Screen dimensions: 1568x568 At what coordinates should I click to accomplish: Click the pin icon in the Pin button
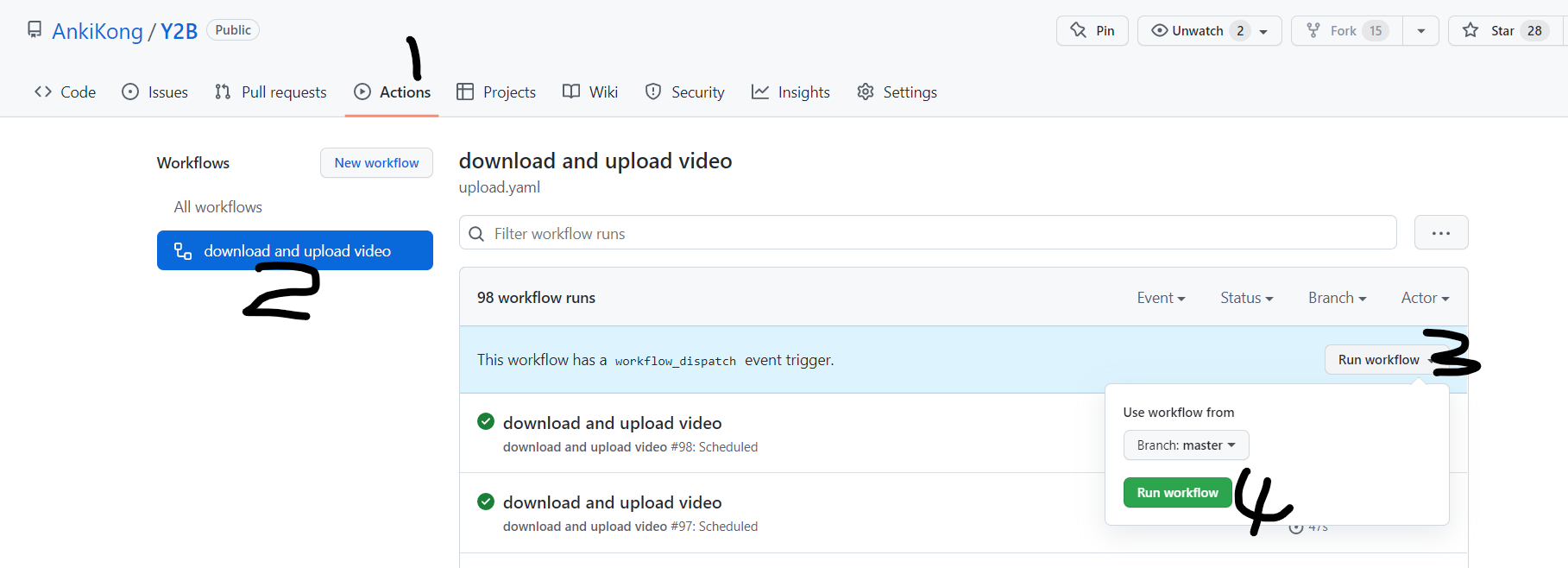(1079, 30)
